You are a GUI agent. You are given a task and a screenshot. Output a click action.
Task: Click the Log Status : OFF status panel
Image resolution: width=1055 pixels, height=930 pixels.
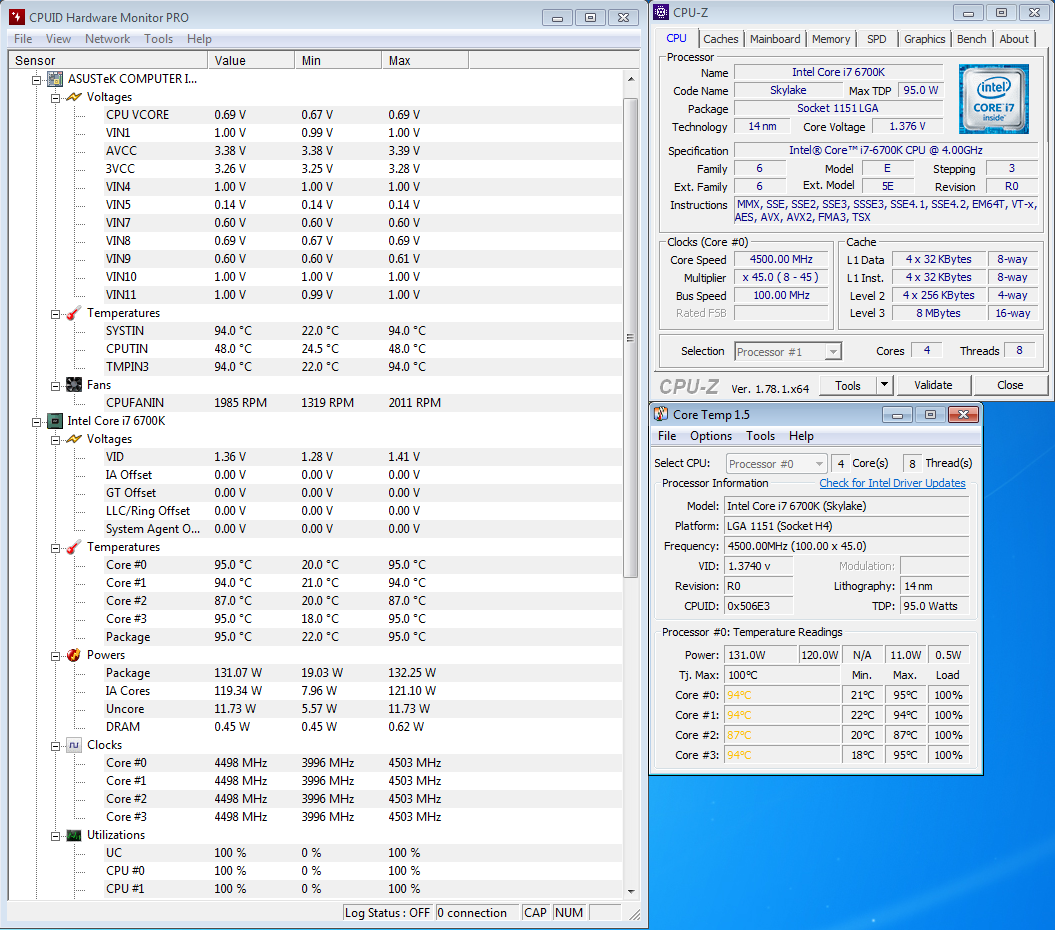click(387, 913)
